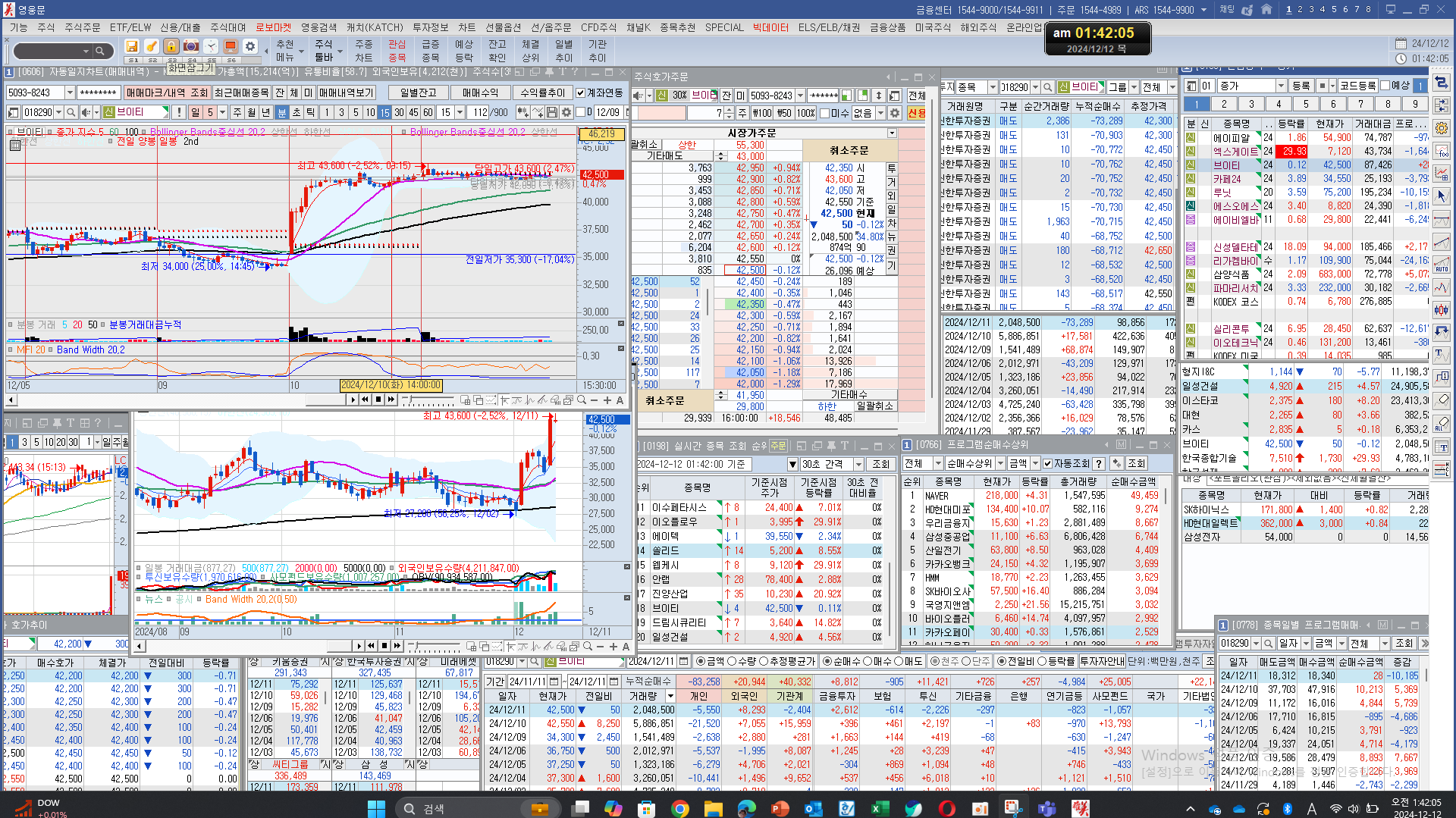The image size is (1456, 818).
Task: Click the Windows Start button
Action: tap(376, 809)
